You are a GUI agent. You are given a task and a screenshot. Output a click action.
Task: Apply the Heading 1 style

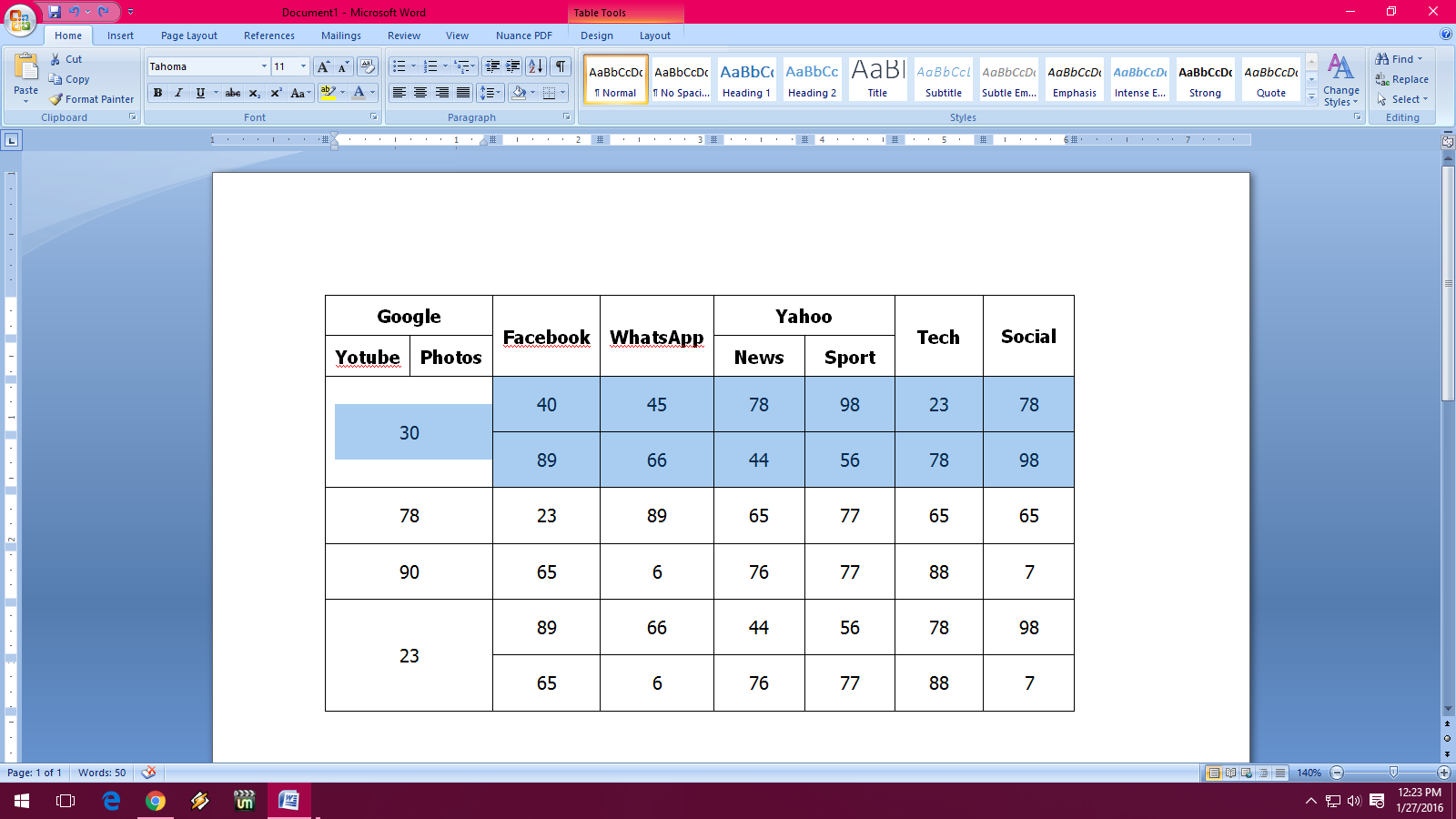(x=746, y=79)
